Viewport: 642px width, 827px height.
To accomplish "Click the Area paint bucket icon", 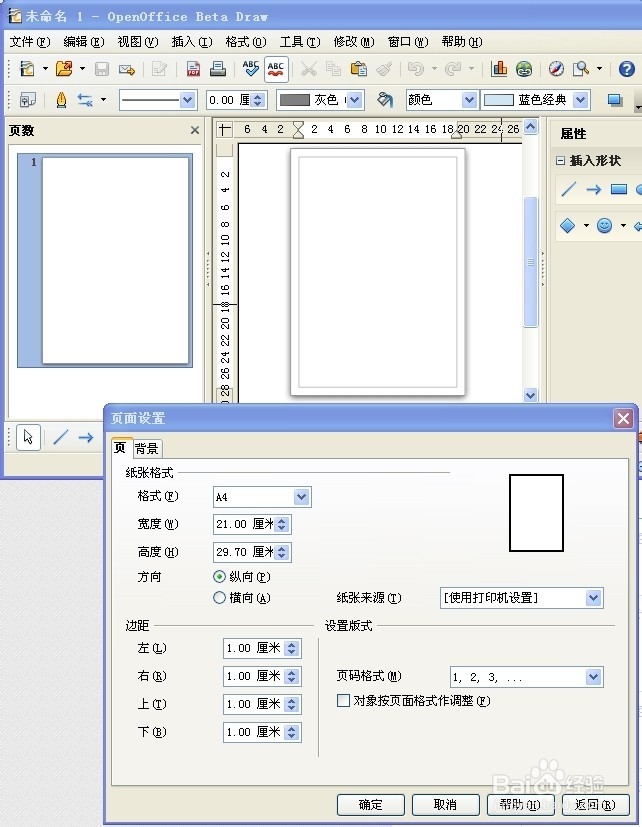I will coord(385,100).
